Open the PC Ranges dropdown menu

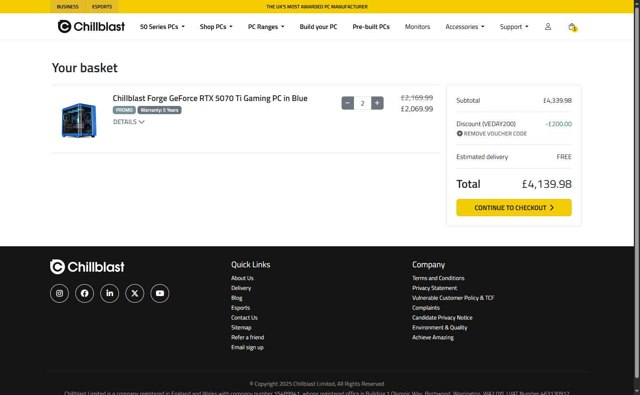(266, 27)
